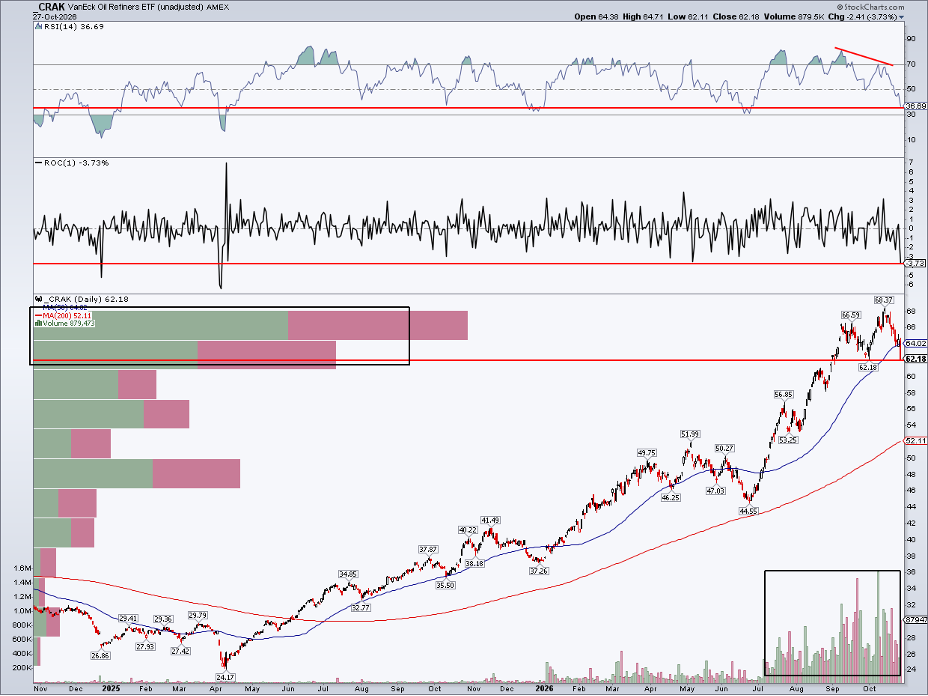928x696 pixels.
Task: Click the 27.42 price label
Action: coord(181,652)
